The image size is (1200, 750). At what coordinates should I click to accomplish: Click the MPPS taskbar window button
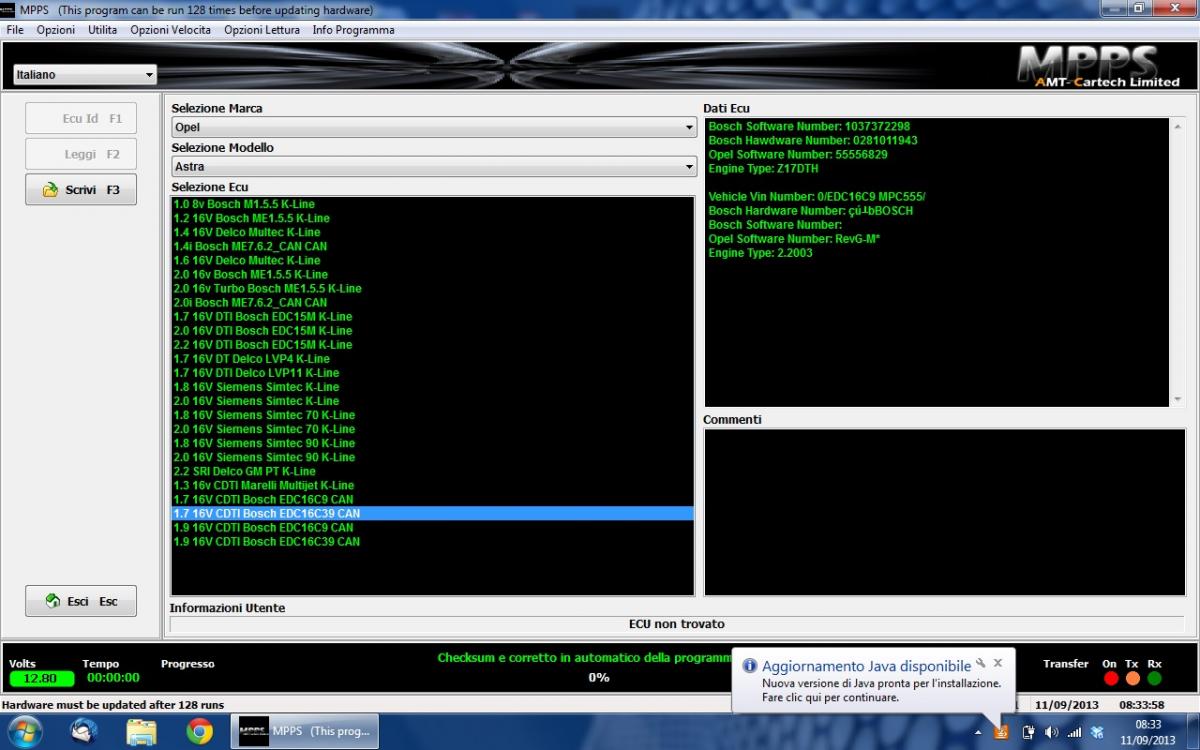[305, 732]
